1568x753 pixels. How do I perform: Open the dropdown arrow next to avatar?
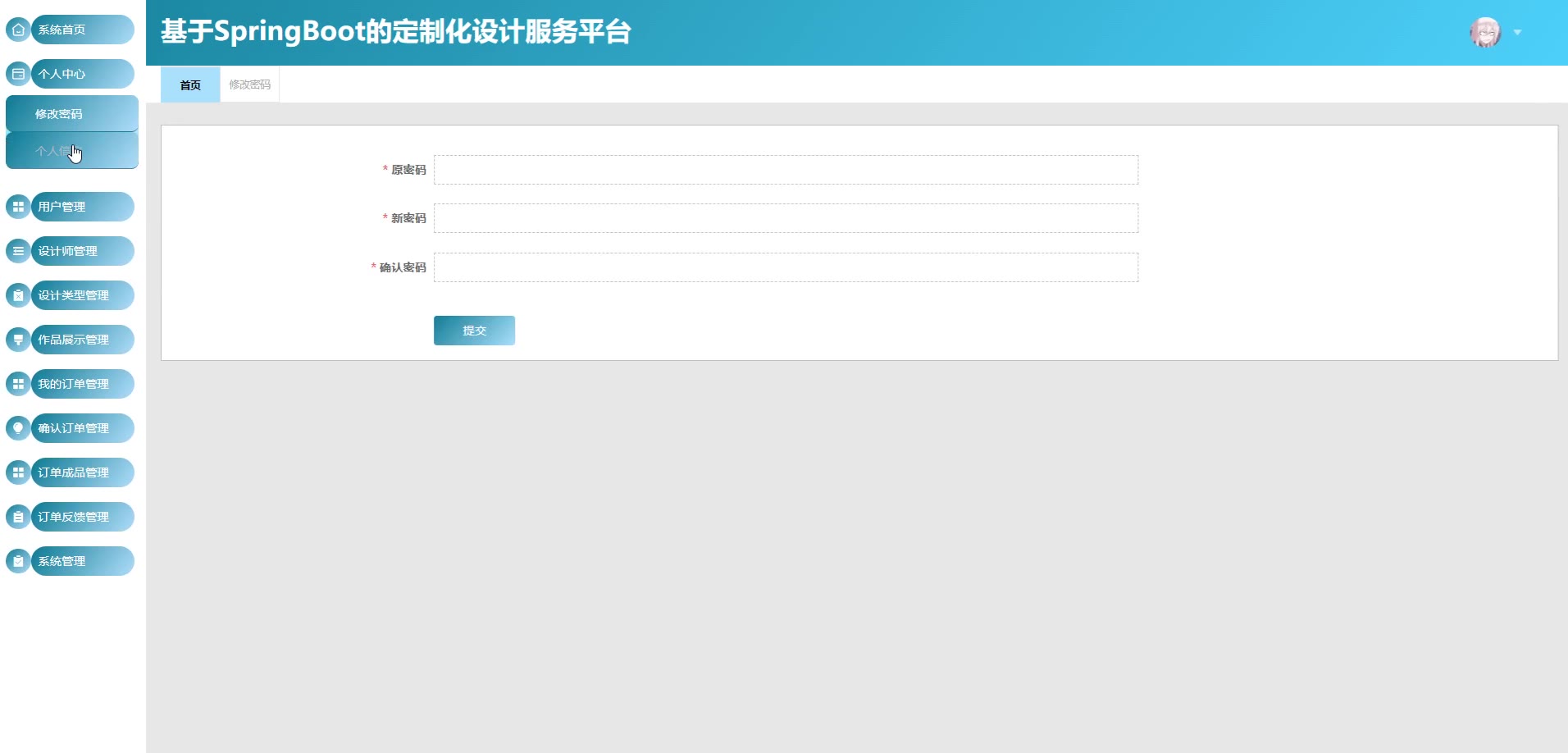coord(1517,33)
